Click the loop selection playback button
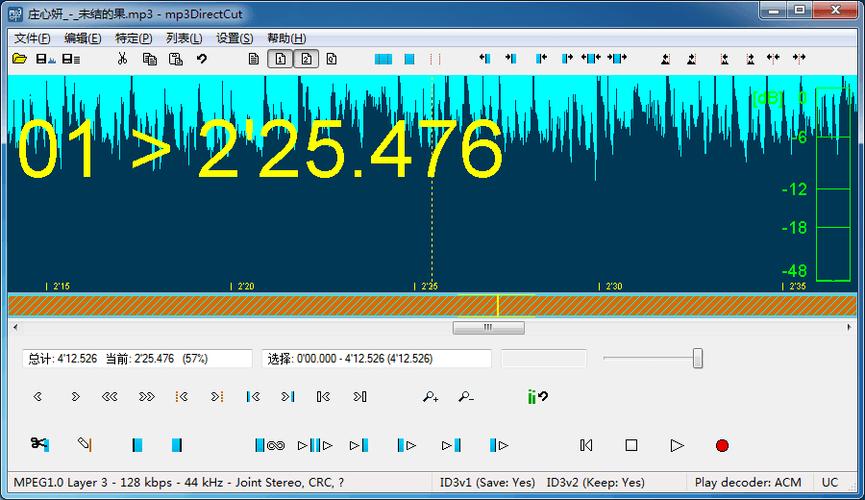 tap(270, 445)
